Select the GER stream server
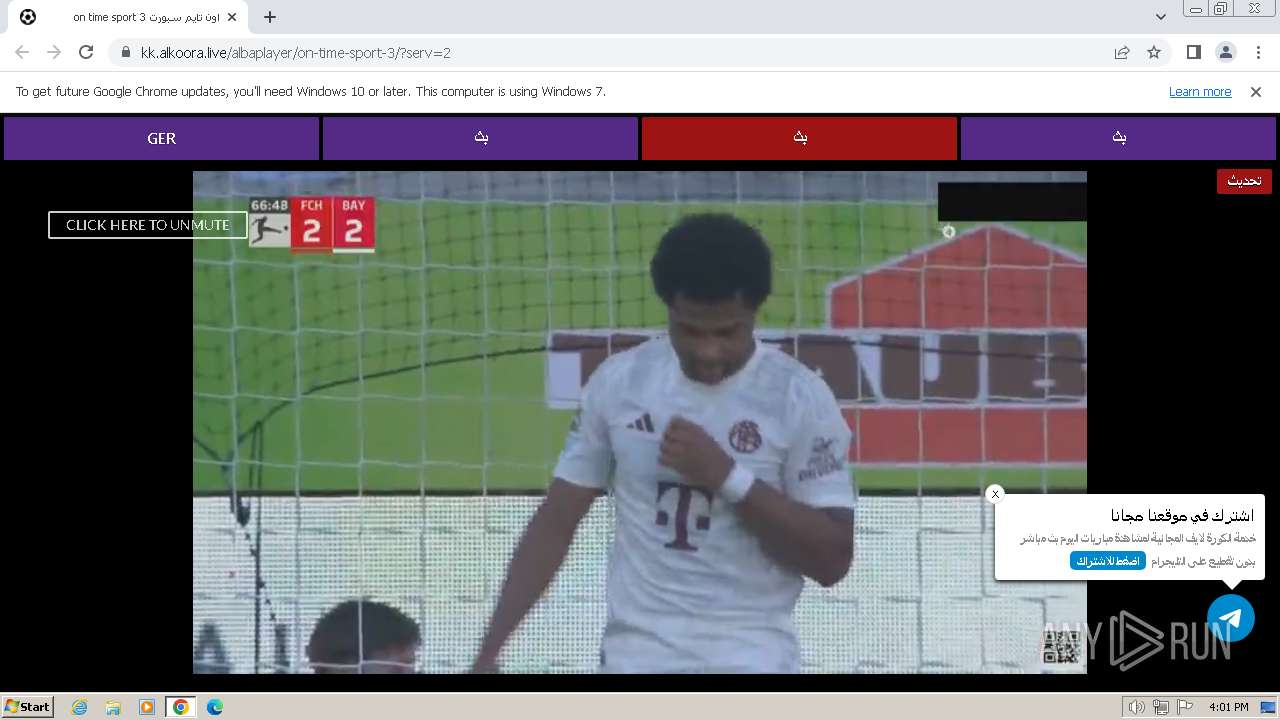Screen dimensions: 1280x720 161,139
